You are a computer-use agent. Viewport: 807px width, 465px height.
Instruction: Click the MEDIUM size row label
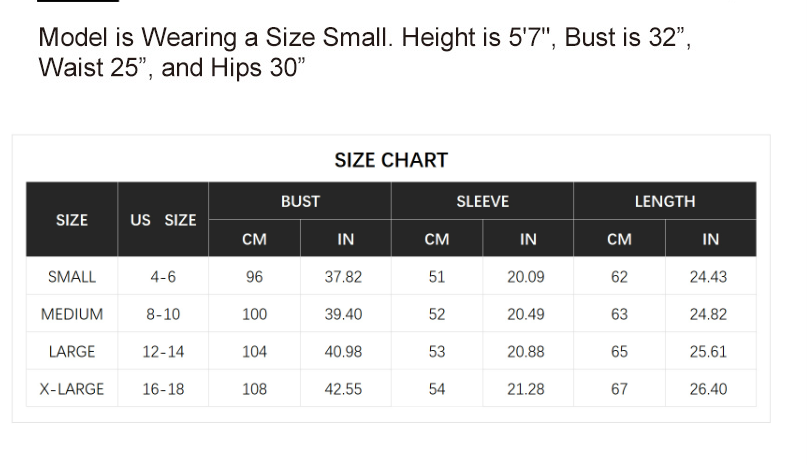coord(72,314)
